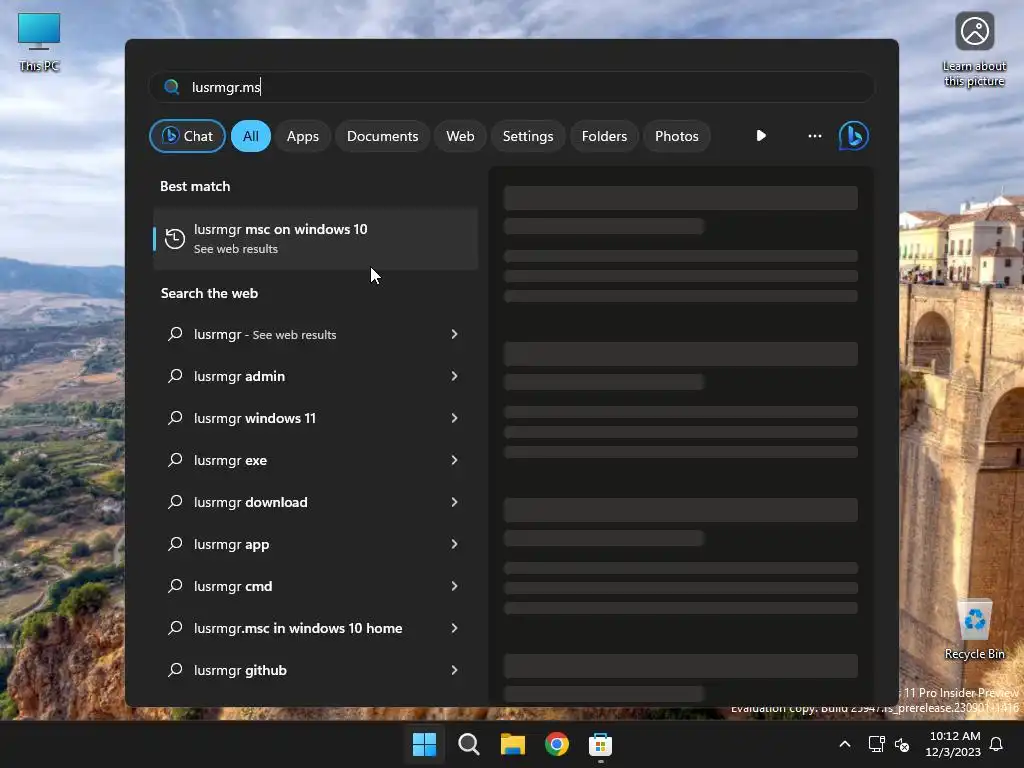
Task: Select lusrmgr admin web suggestion
Action: [315, 376]
